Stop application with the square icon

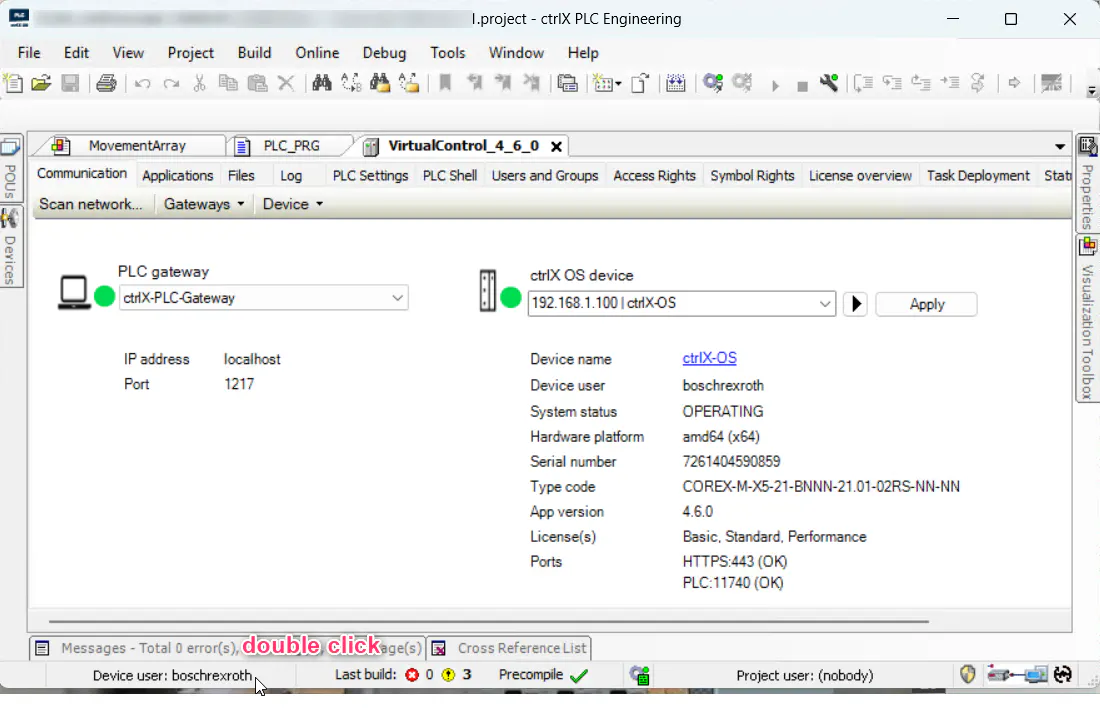(x=803, y=86)
